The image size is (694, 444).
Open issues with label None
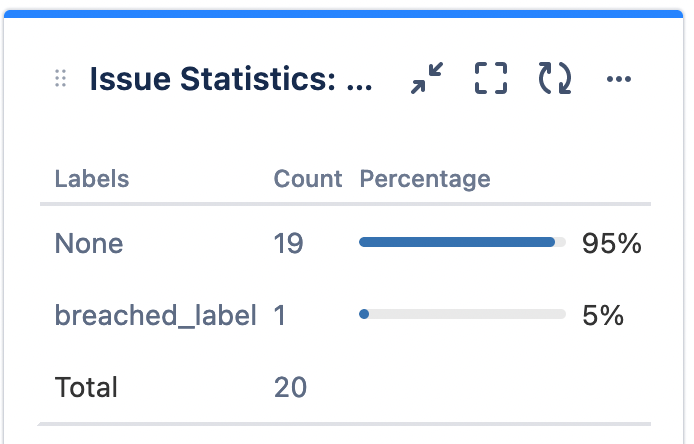88,243
